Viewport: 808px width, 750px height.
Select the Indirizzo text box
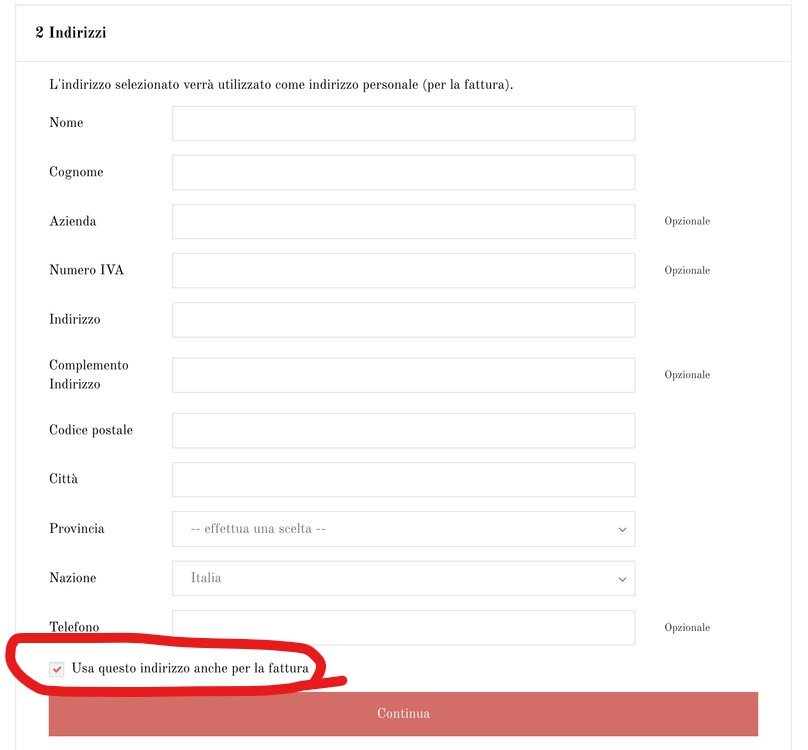pyautogui.click(x=403, y=320)
